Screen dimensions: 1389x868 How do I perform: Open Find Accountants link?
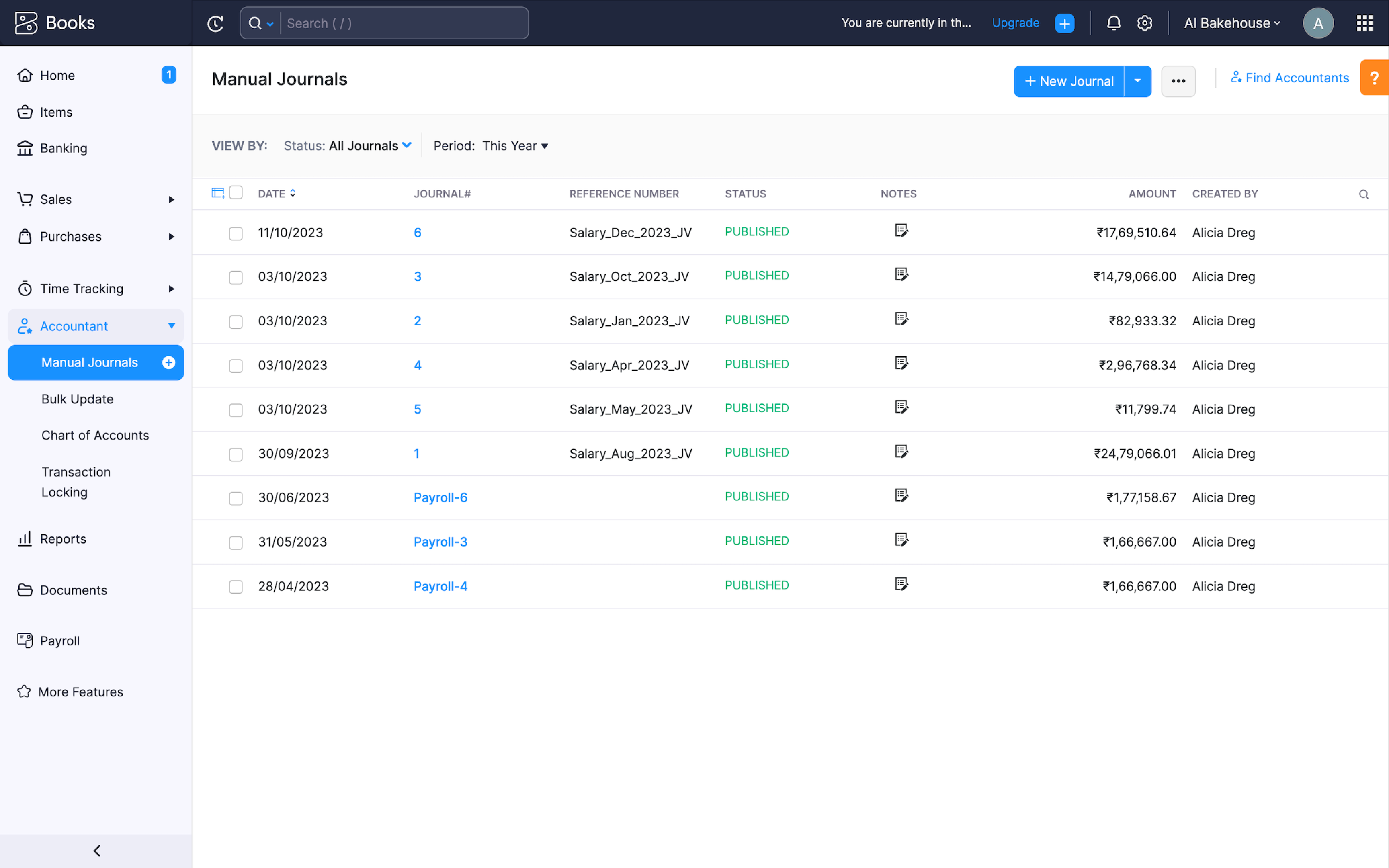pyautogui.click(x=1289, y=78)
